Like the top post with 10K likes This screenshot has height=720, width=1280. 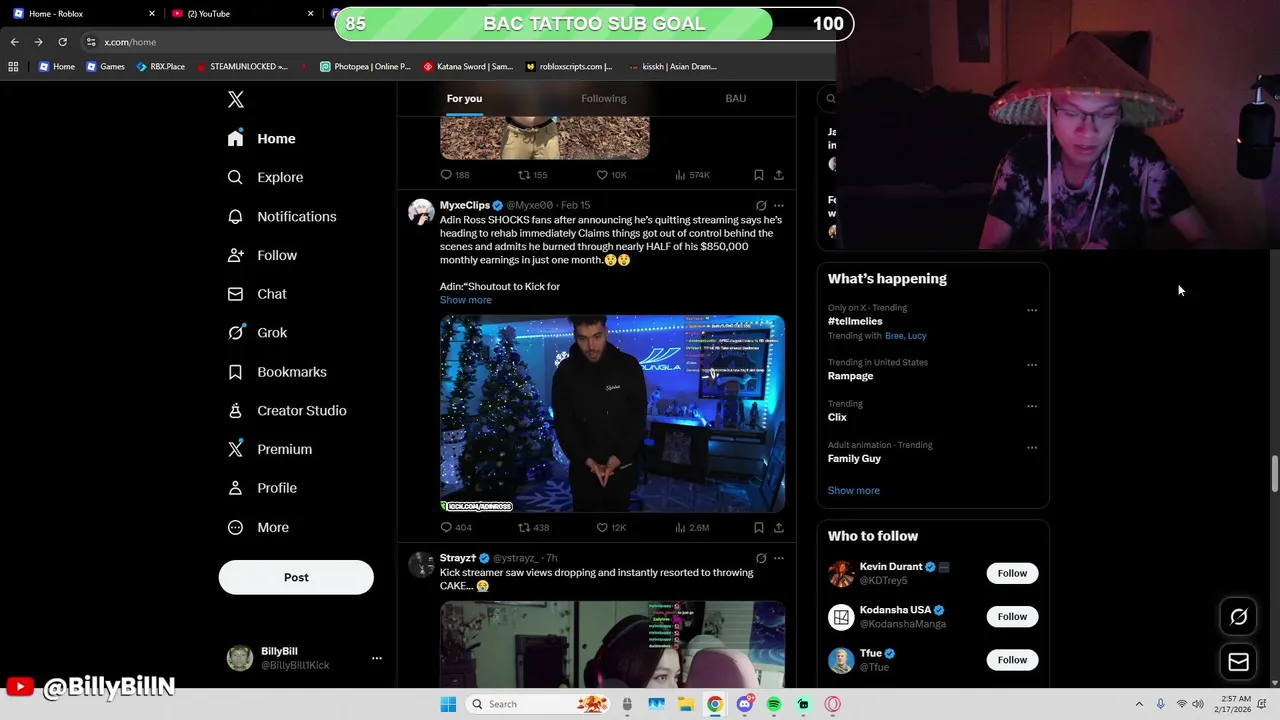click(611, 175)
